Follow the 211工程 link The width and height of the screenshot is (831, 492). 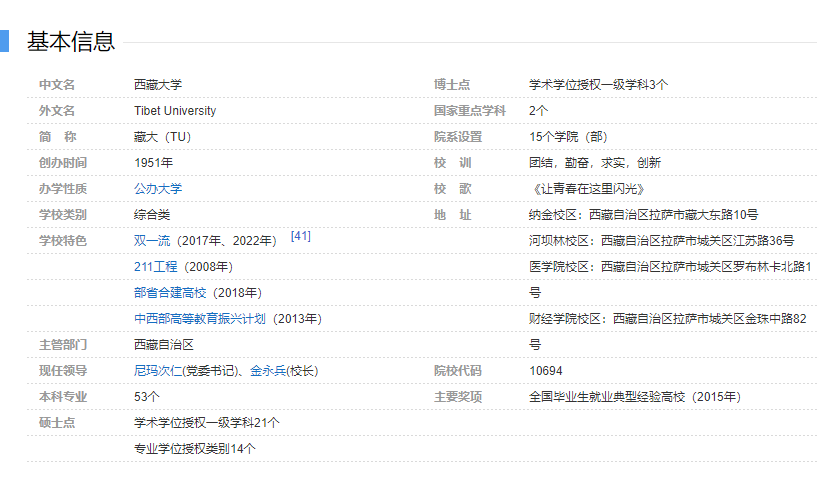tap(155, 266)
